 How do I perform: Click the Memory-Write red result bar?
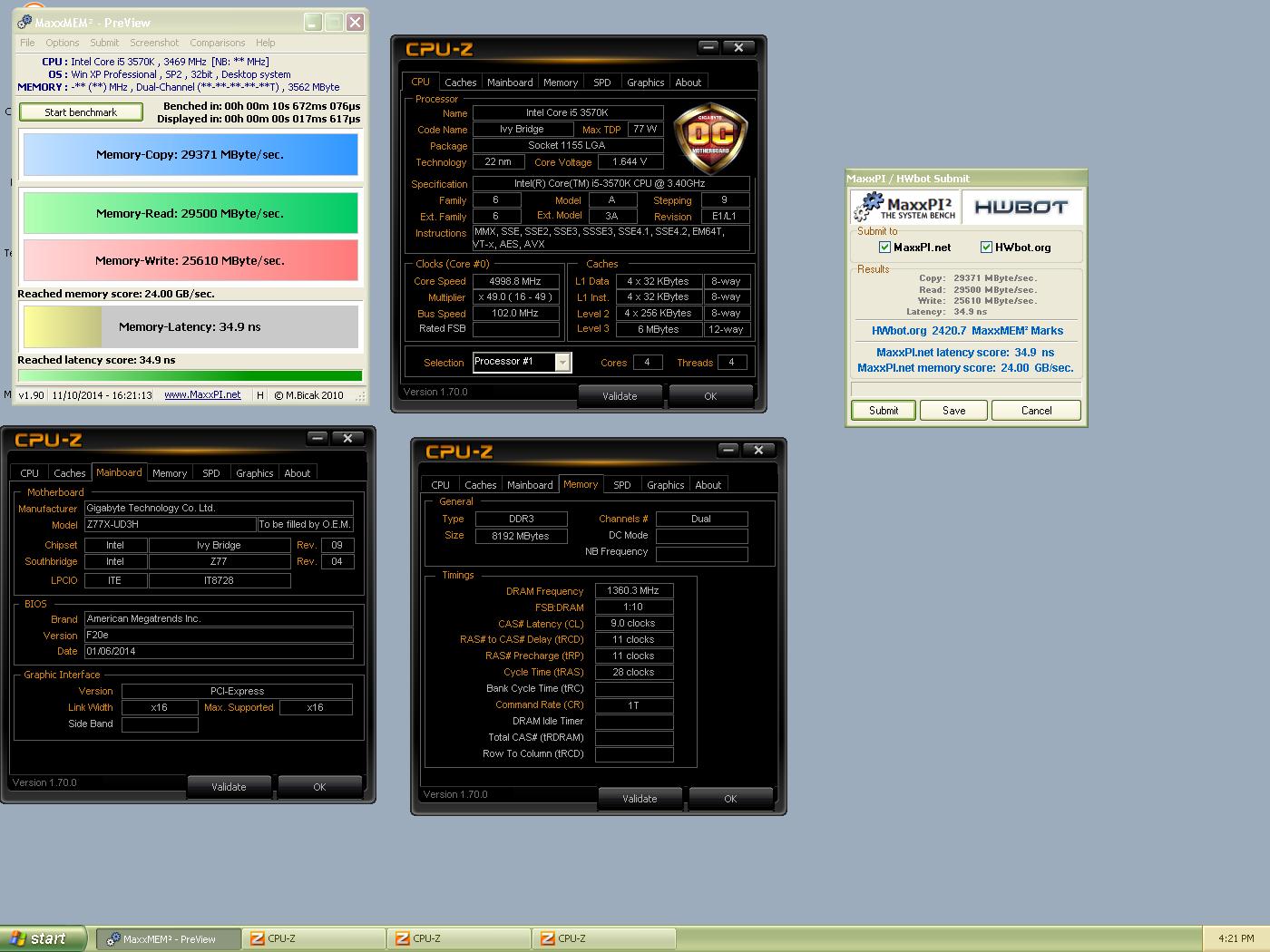coord(190,260)
